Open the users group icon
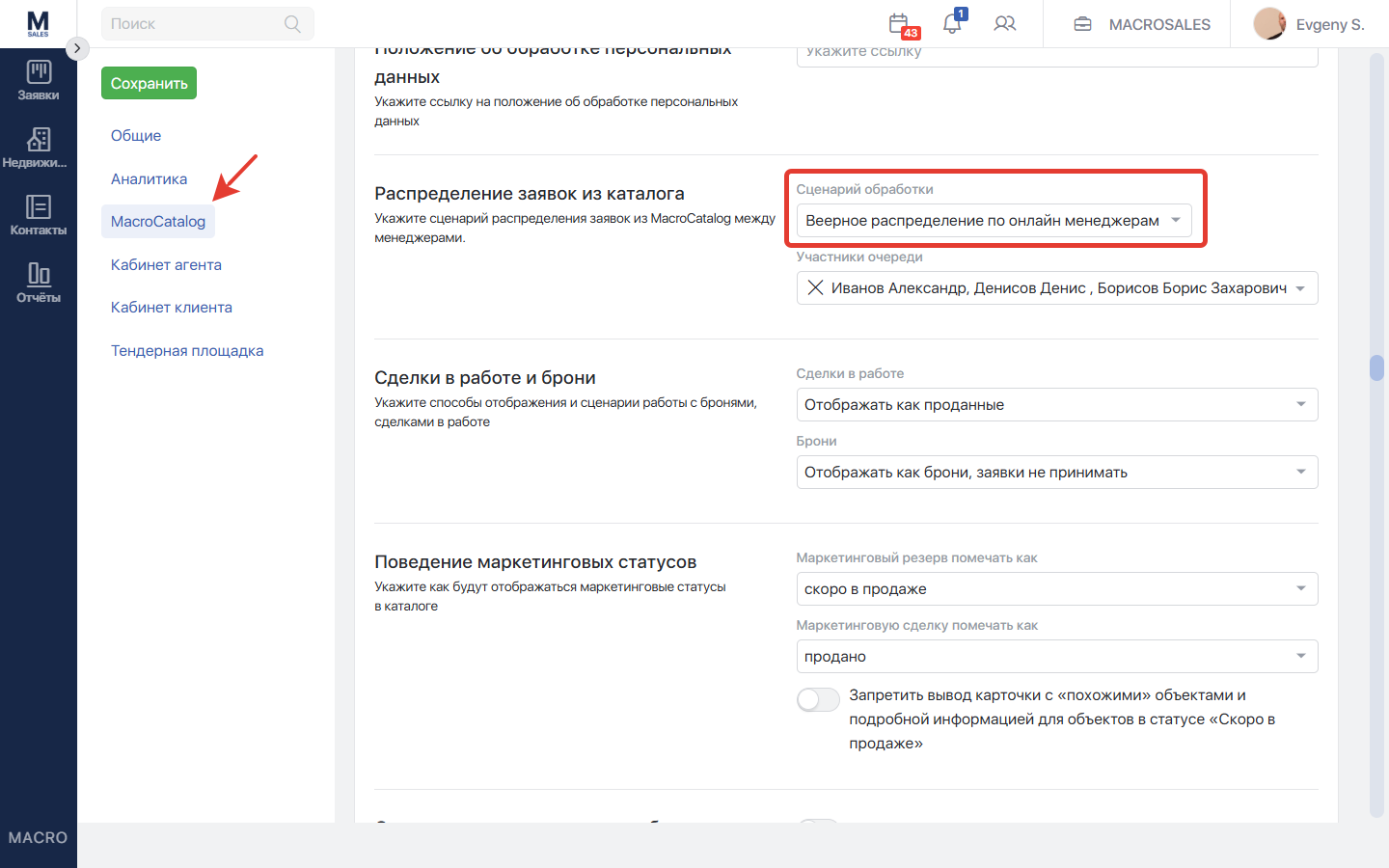 click(1005, 24)
